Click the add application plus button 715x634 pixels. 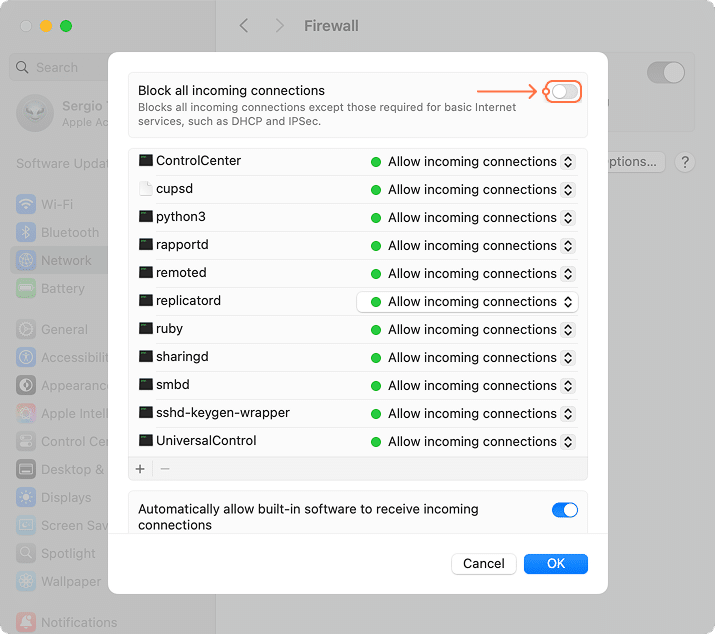[140, 468]
